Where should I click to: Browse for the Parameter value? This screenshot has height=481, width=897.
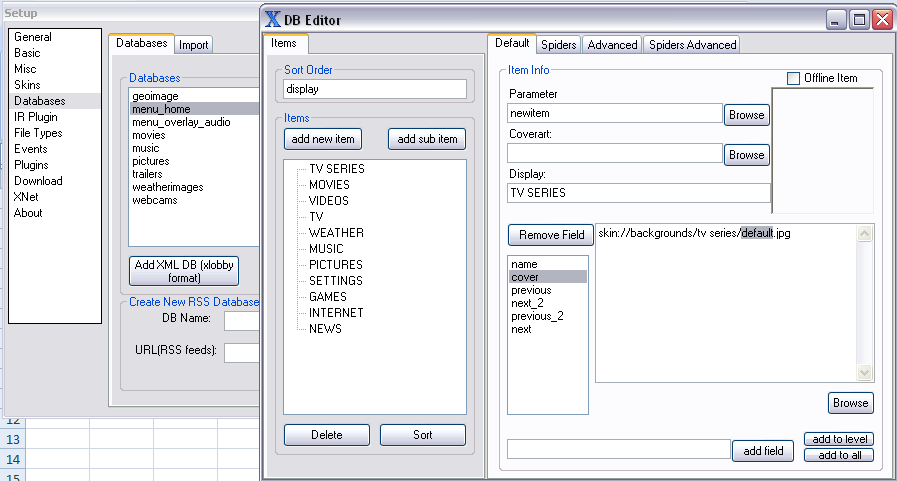click(x=747, y=115)
